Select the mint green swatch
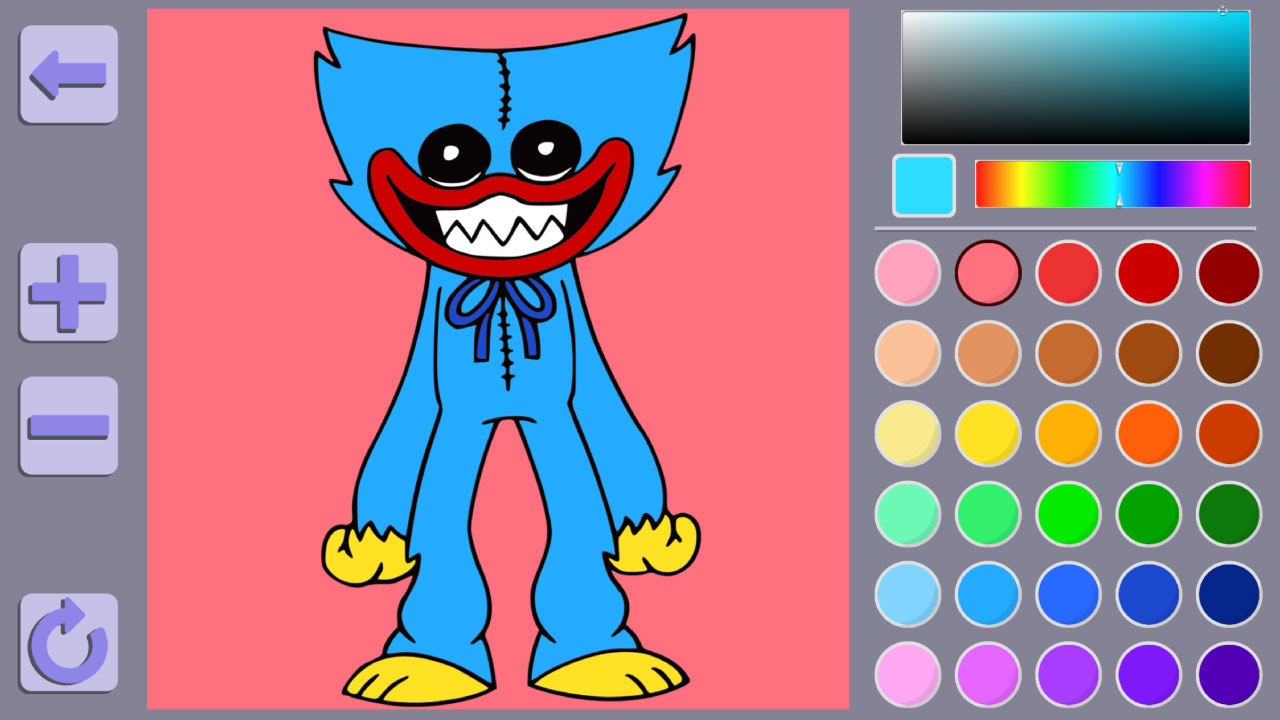This screenshot has width=1280, height=720. click(x=907, y=513)
